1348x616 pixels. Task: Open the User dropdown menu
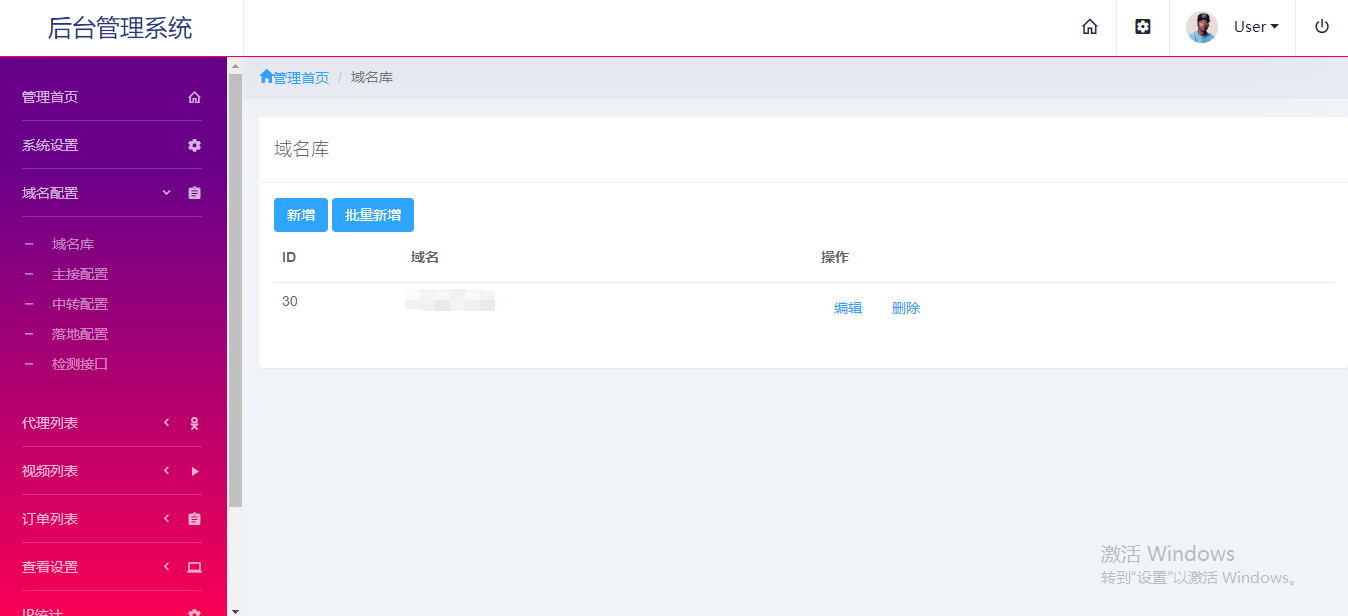[x=1256, y=27]
